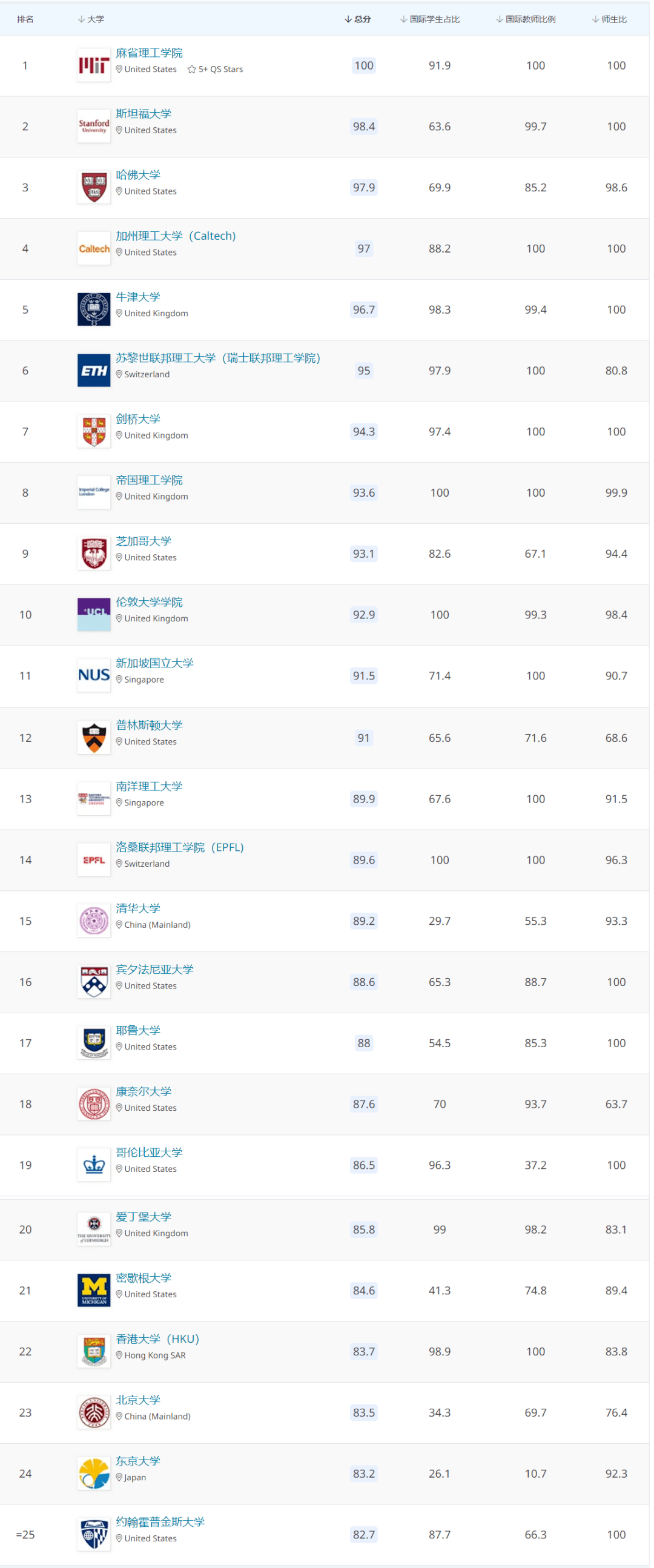Click the NUS logo
The image size is (654, 1568).
[x=94, y=676]
